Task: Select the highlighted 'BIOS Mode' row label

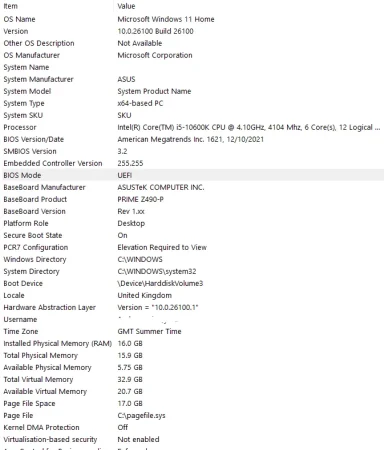Action: pos(22,175)
